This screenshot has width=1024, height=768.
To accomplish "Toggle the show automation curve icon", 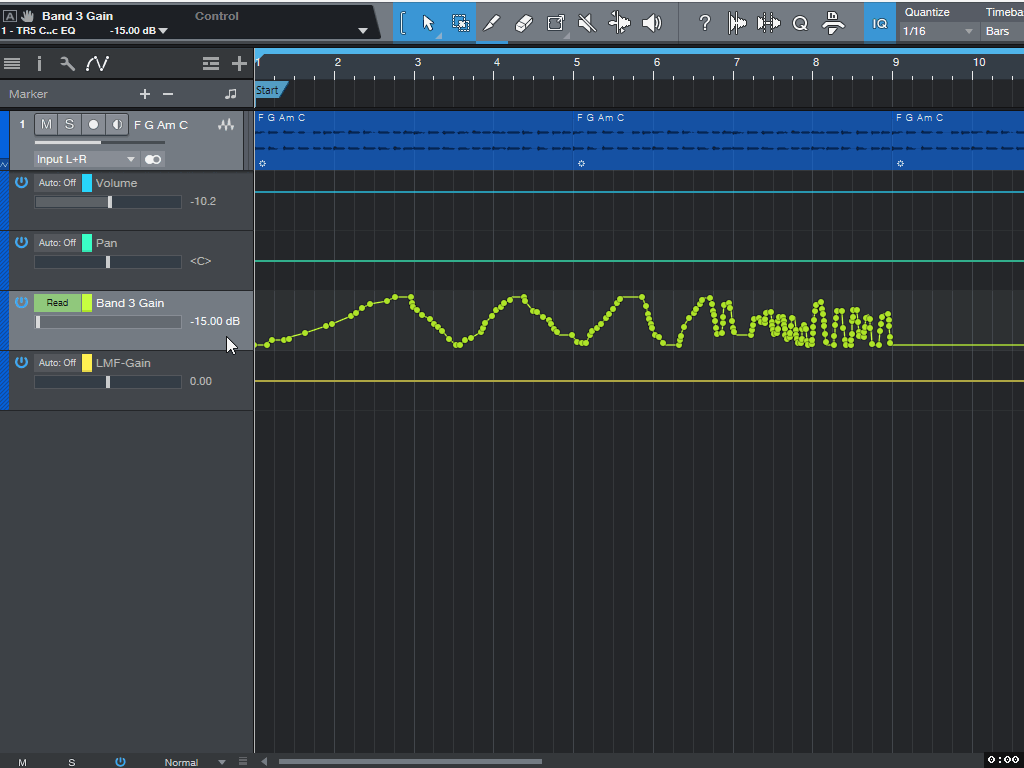I will pos(97,63).
